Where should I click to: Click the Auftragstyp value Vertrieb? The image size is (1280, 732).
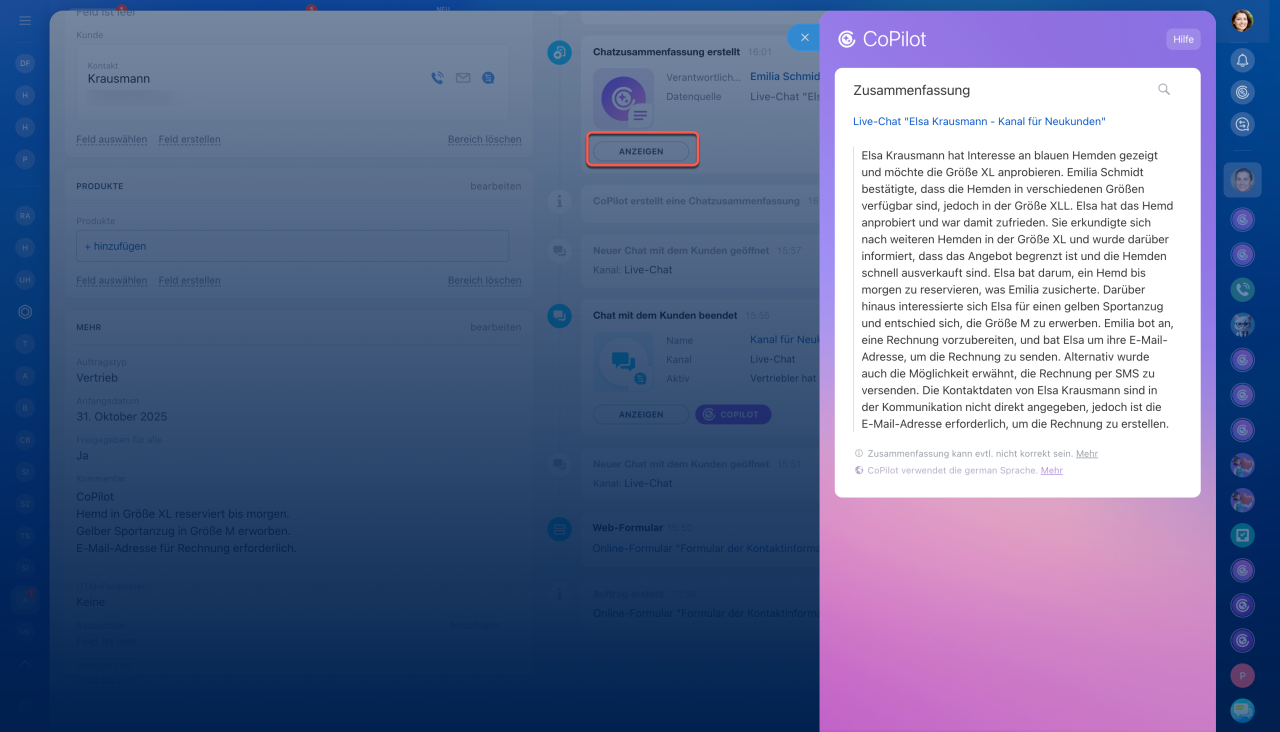click(x=97, y=378)
